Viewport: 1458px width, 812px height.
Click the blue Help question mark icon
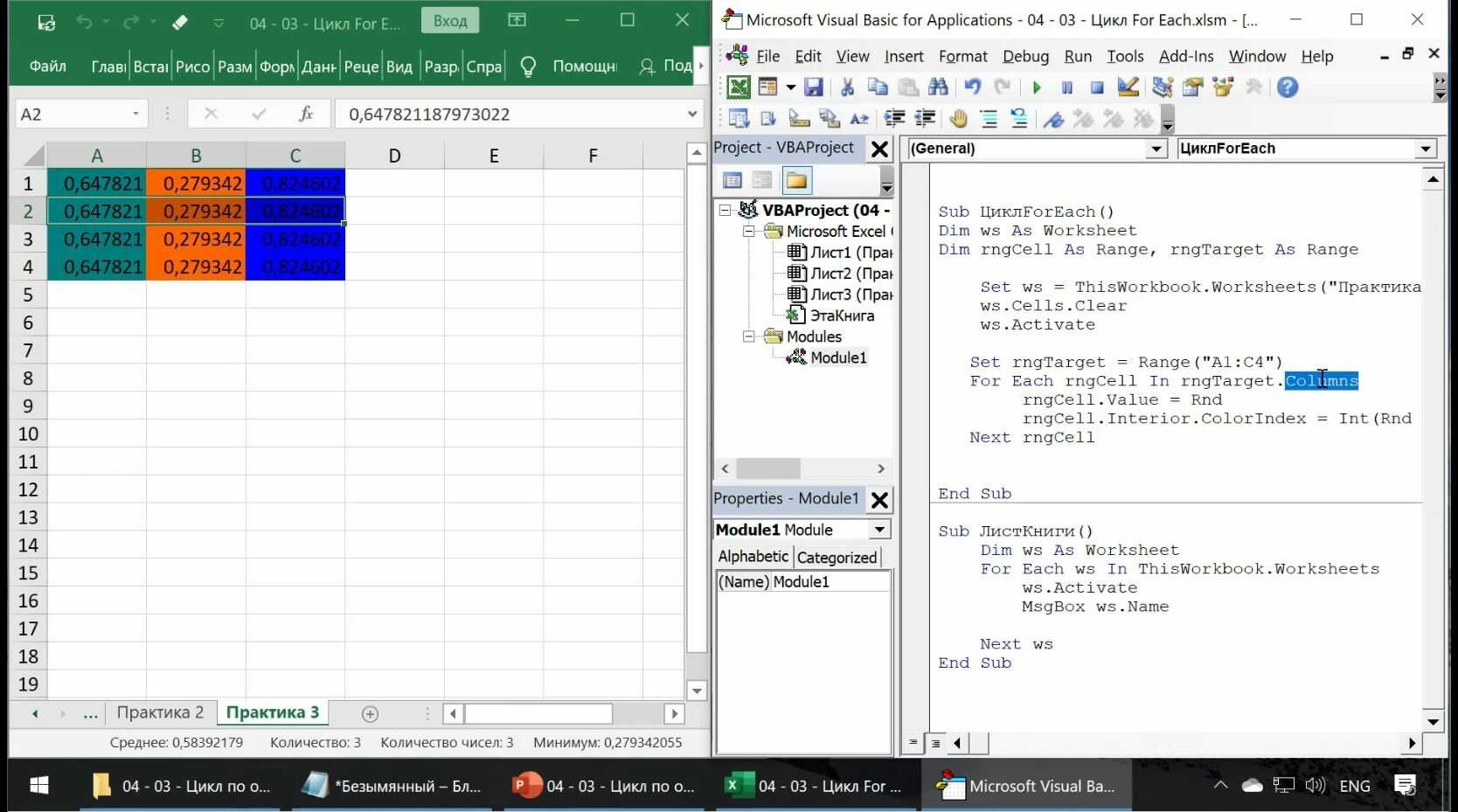tap(1288, 87)
